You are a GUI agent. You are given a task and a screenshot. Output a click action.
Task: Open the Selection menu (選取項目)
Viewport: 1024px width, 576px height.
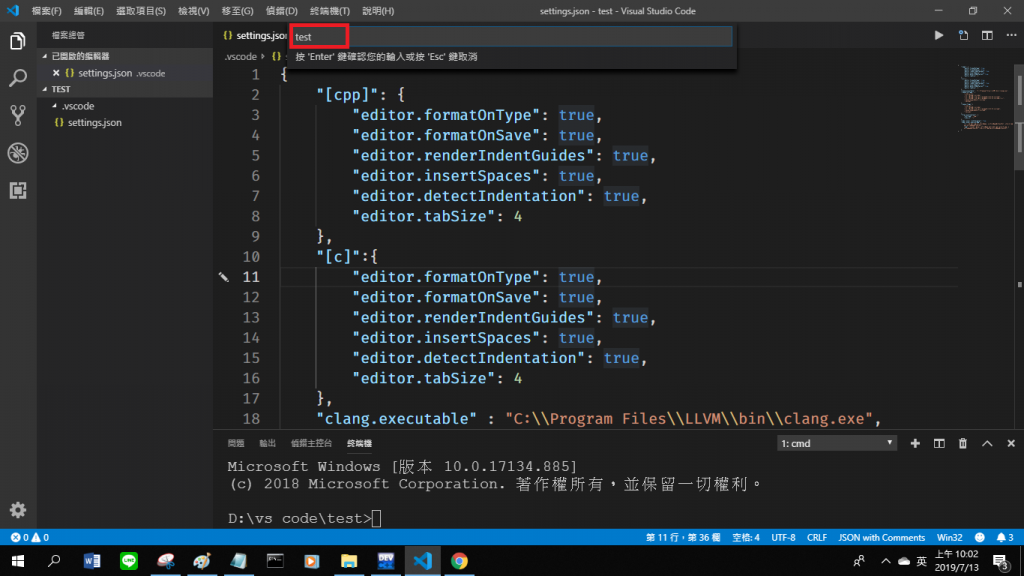tap(140, 11)
